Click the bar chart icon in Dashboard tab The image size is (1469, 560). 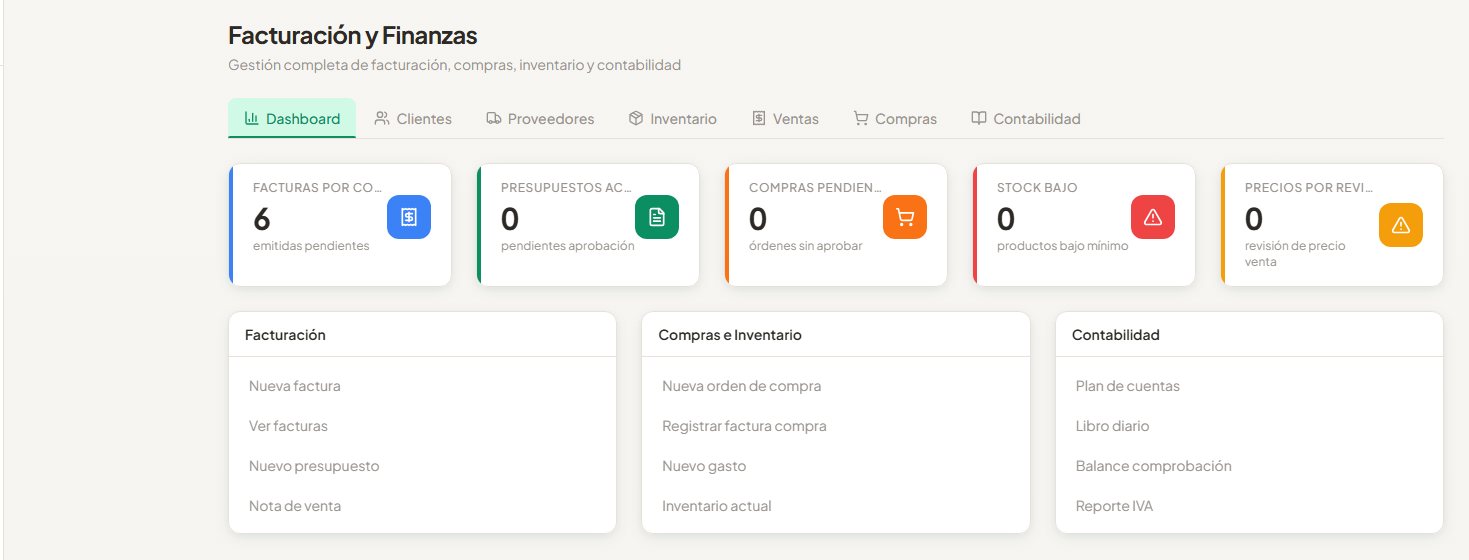(252, 118)
